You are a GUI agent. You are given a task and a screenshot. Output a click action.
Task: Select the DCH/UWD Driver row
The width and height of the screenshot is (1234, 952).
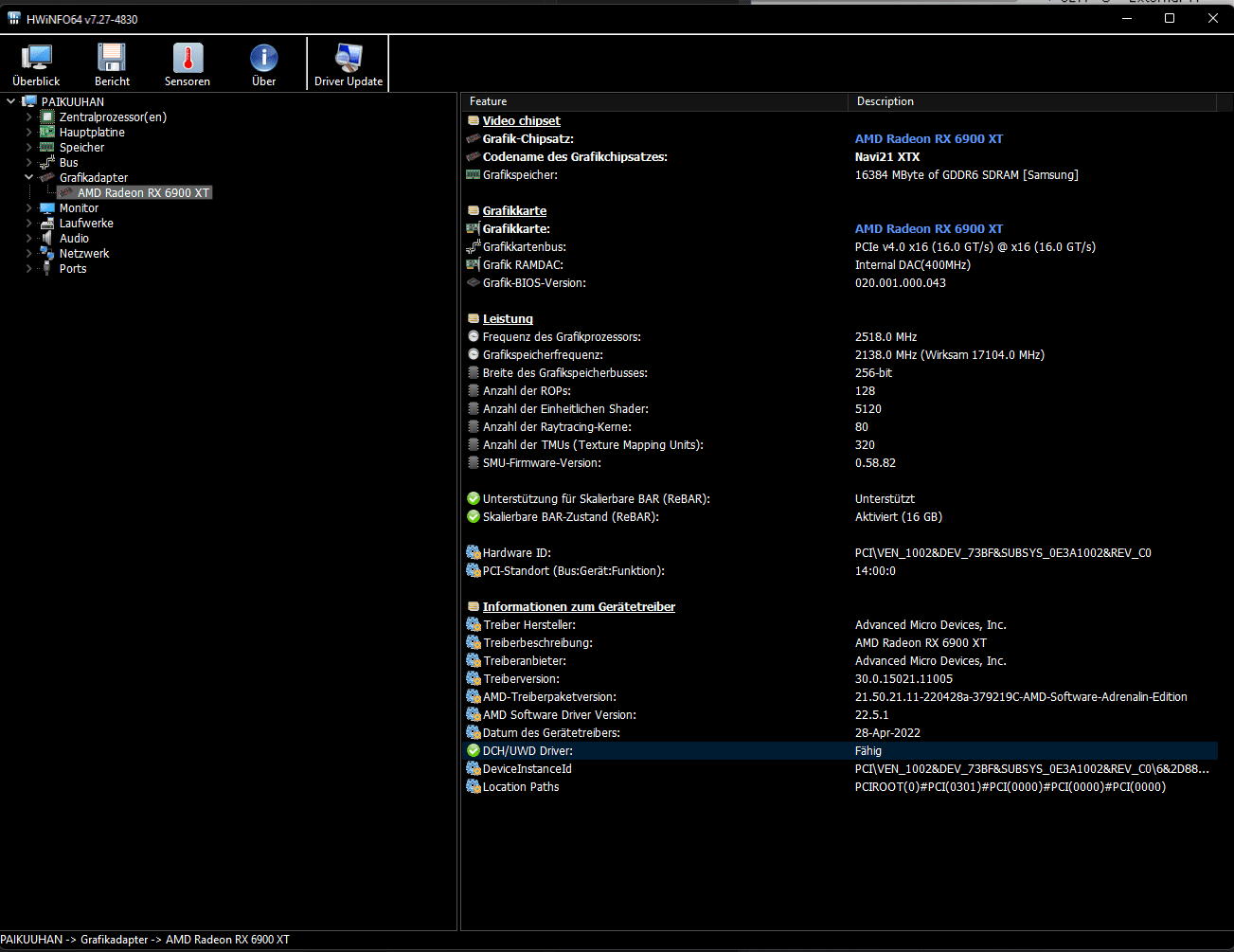pos(840,750)
